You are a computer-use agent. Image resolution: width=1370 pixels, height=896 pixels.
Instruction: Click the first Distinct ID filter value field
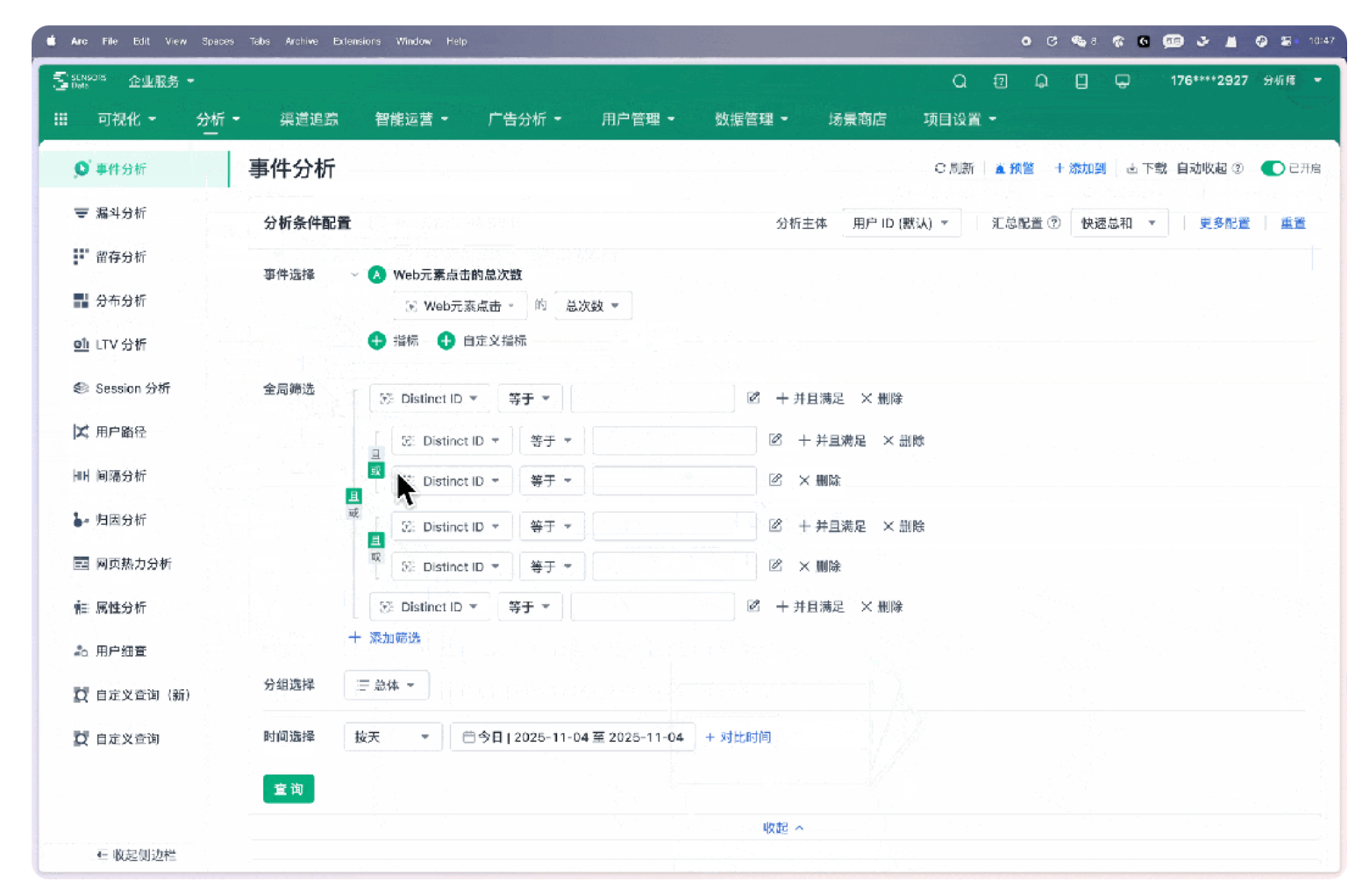pos(653,399)
